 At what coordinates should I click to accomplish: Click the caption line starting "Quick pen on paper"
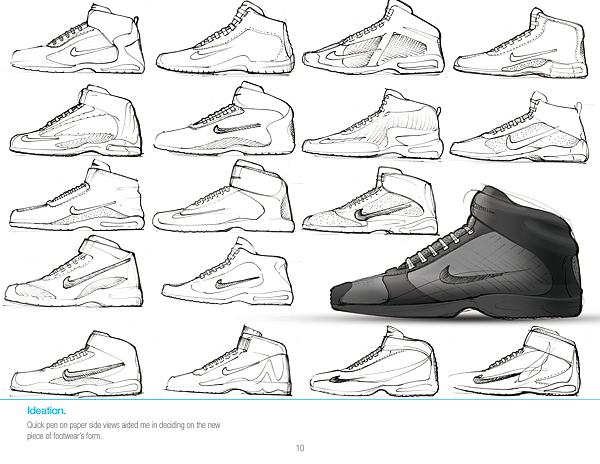[x=124, y=425]
